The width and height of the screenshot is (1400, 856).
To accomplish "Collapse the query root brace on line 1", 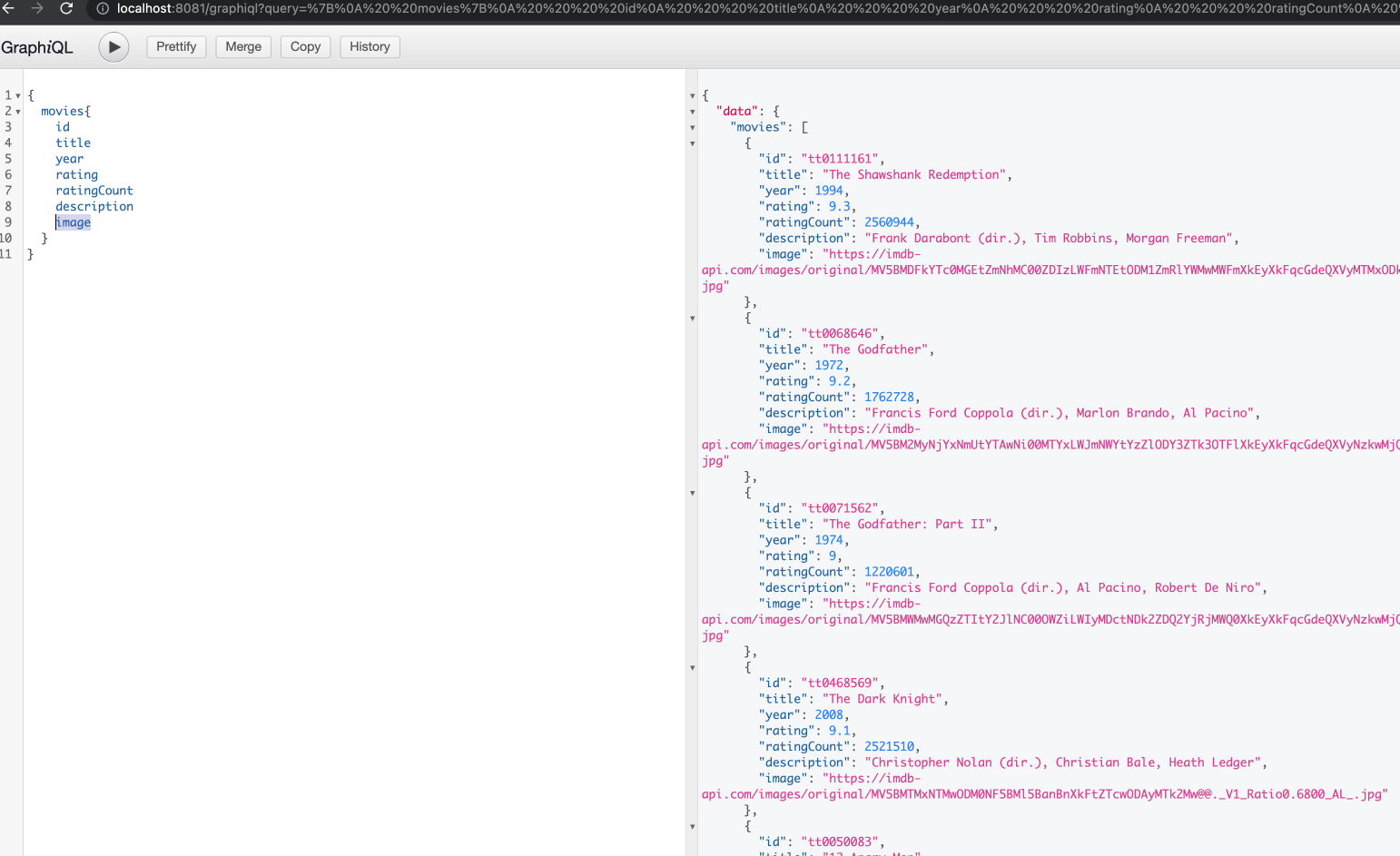I will 18,95.
